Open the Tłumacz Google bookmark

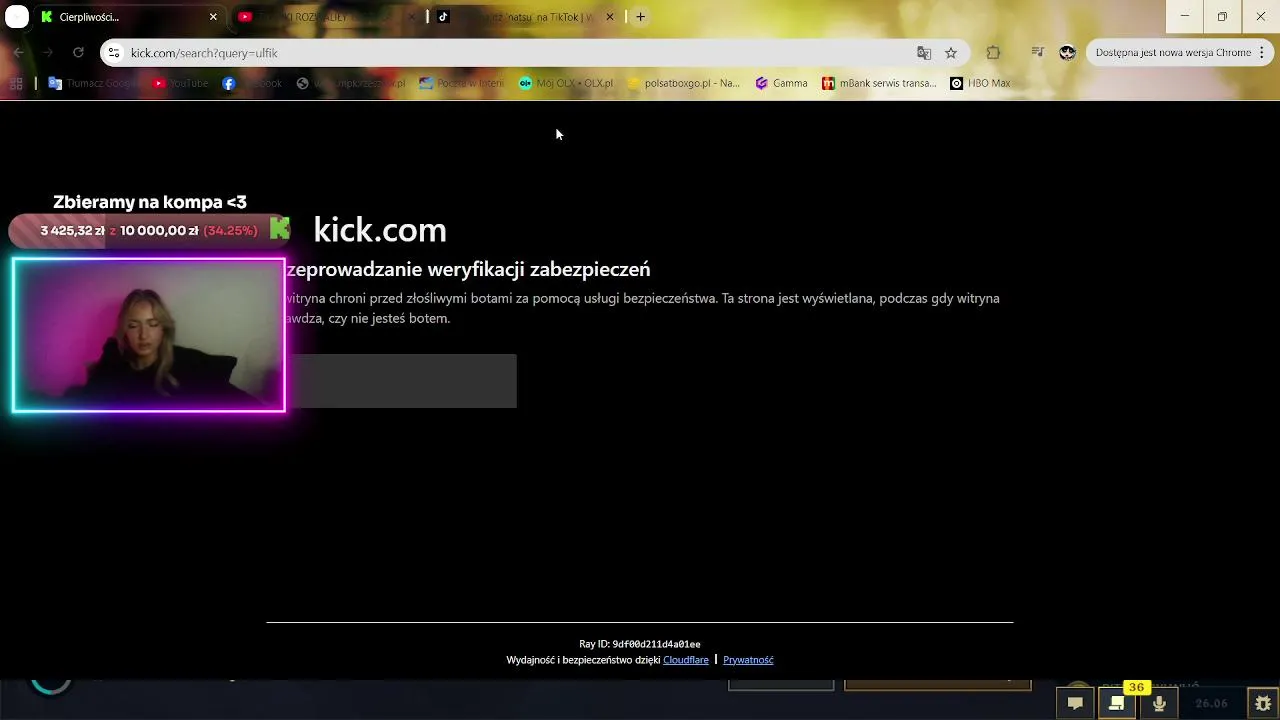coord(92,84)
